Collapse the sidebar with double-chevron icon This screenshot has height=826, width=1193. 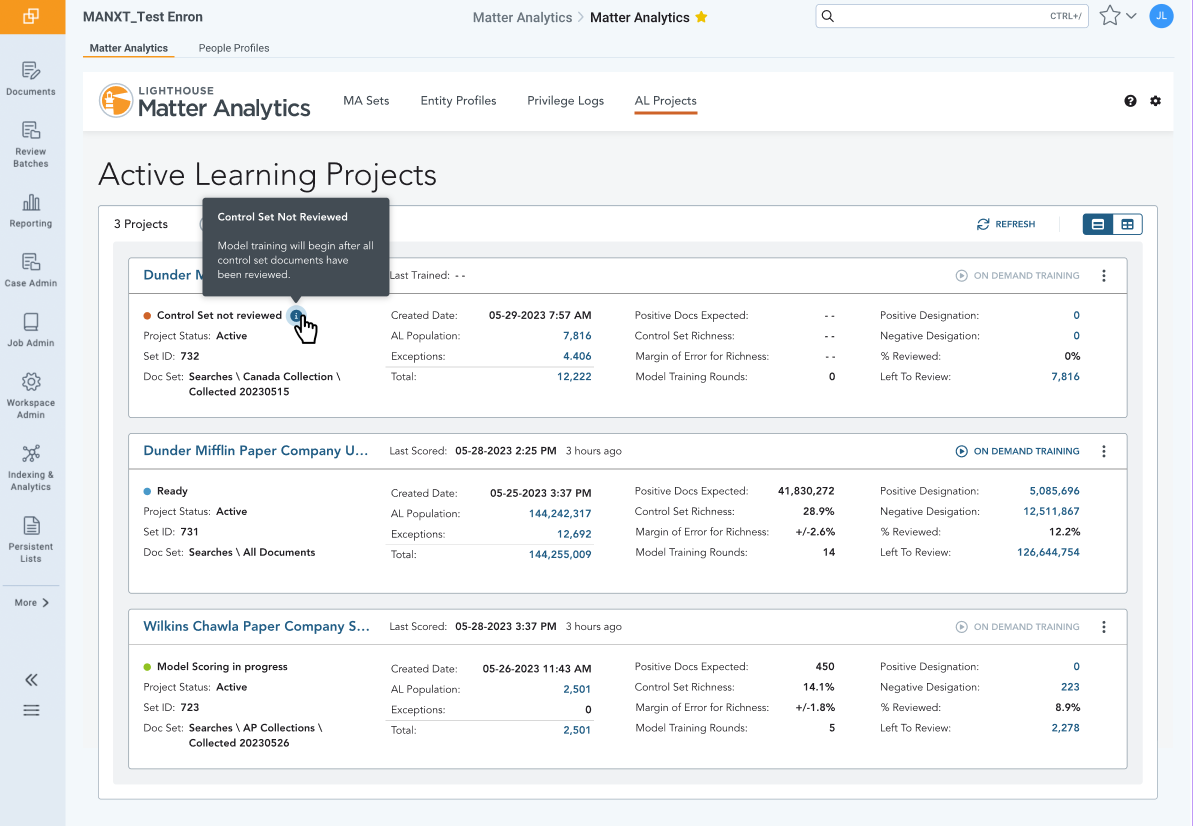tap(31, 680)
